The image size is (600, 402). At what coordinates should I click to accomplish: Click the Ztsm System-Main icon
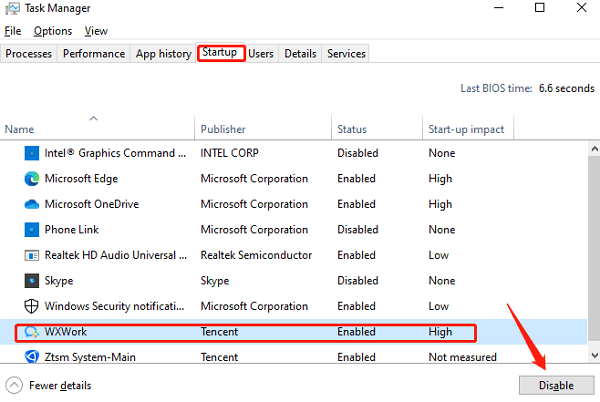tap(30, 357)
